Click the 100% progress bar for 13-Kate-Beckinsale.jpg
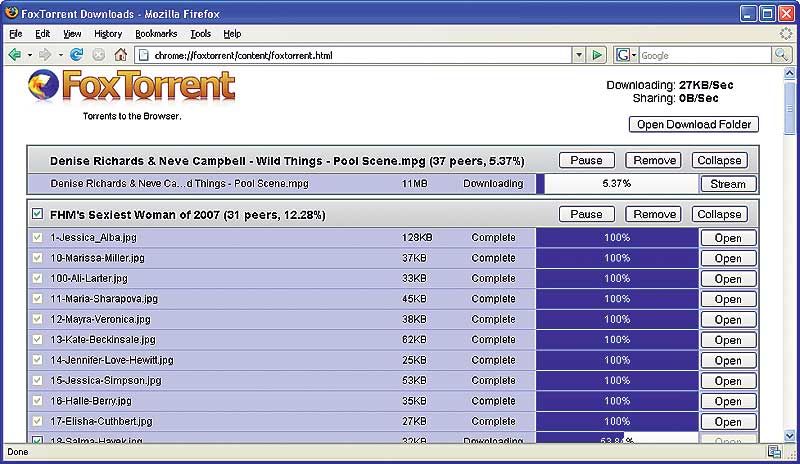Screen dimensions: 800x464 coord(617,340)
